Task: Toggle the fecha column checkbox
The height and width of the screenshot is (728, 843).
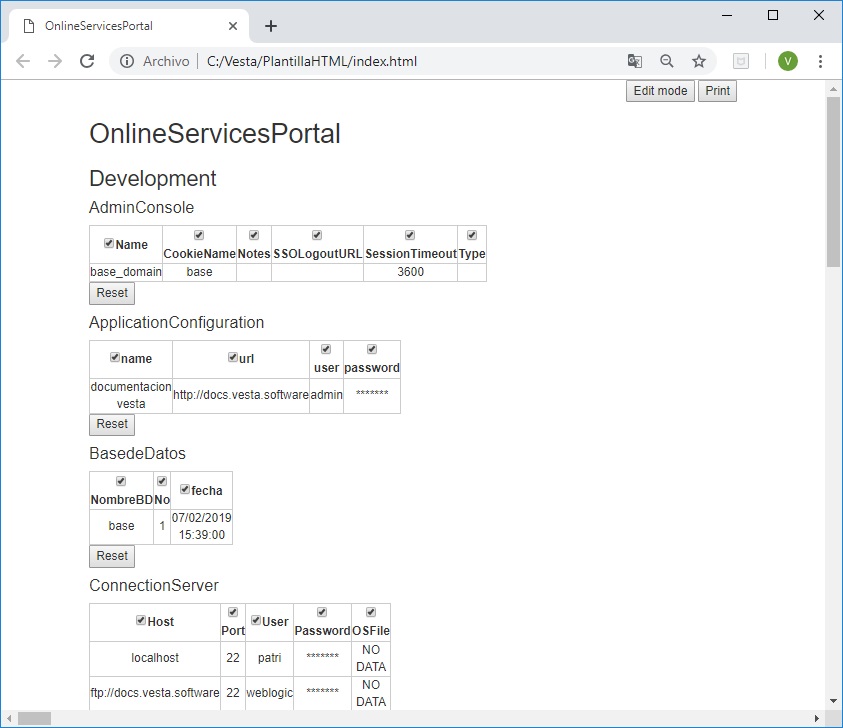Action: 185,489
